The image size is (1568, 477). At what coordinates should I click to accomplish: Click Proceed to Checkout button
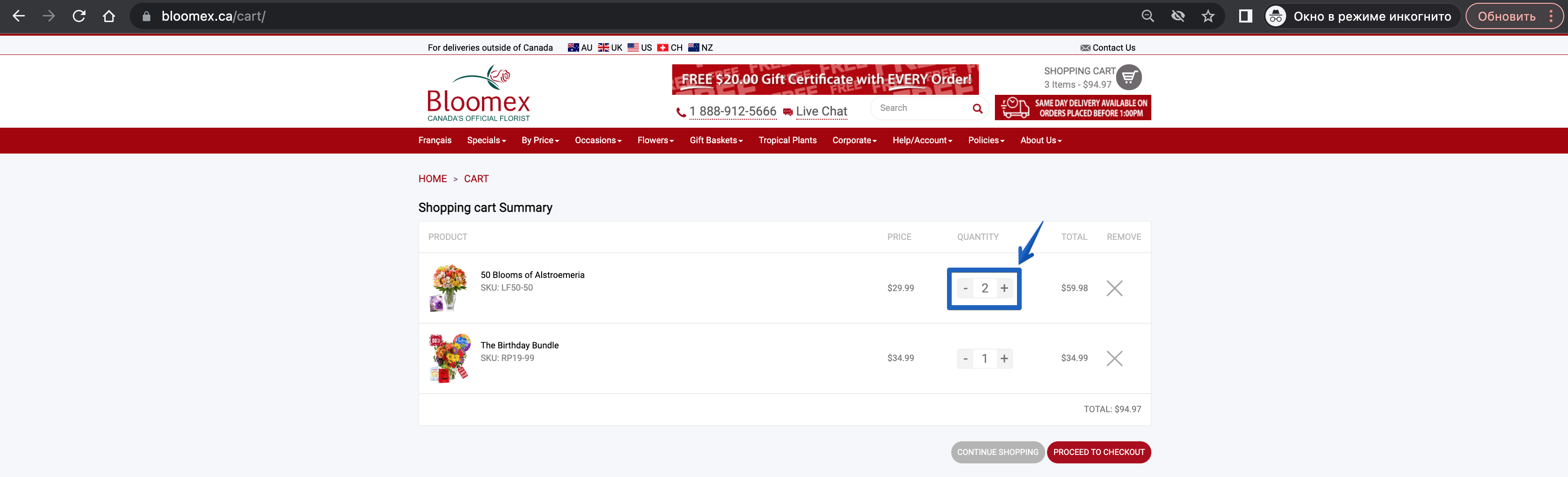1099,452
